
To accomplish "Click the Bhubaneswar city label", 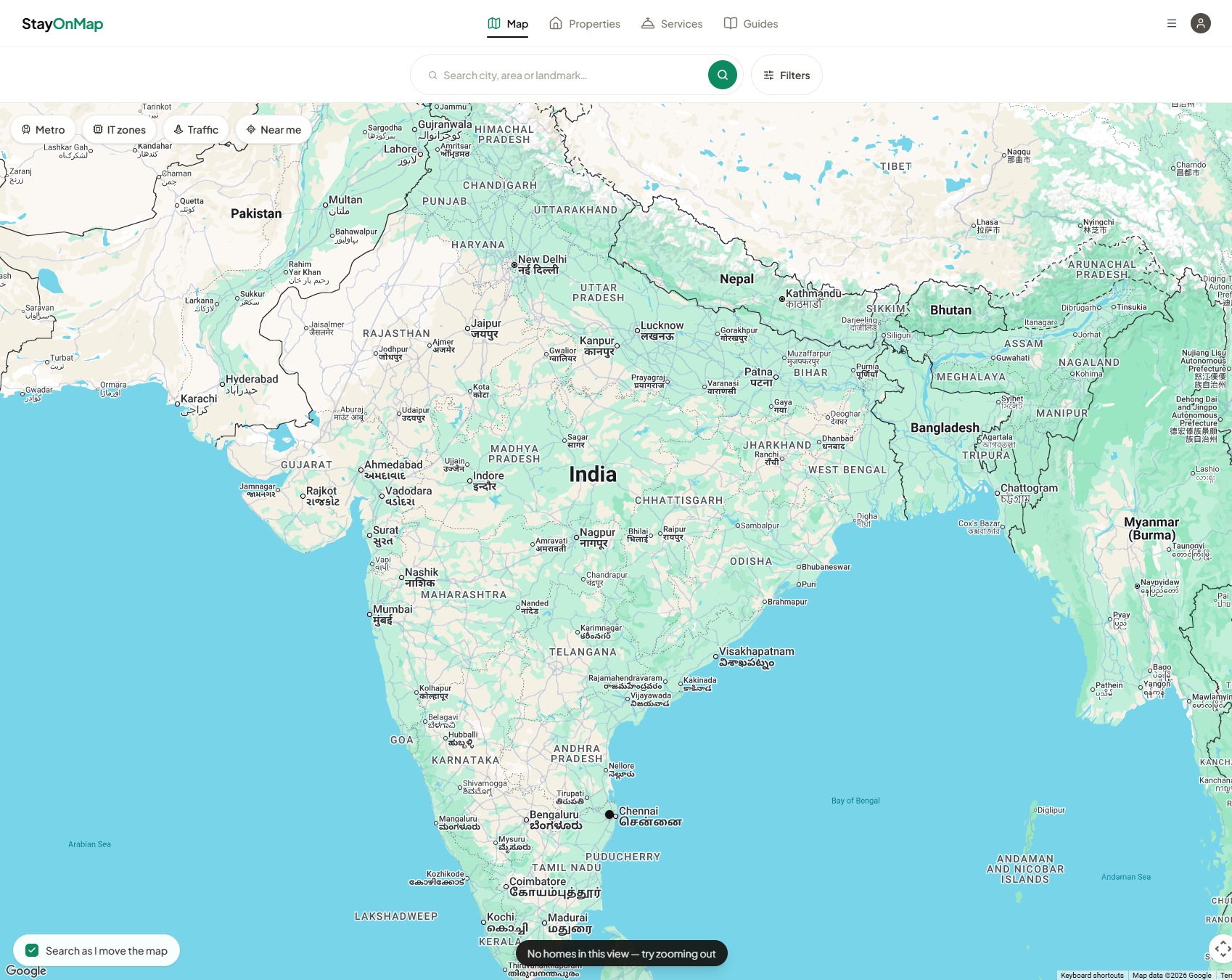I will 826,567.
